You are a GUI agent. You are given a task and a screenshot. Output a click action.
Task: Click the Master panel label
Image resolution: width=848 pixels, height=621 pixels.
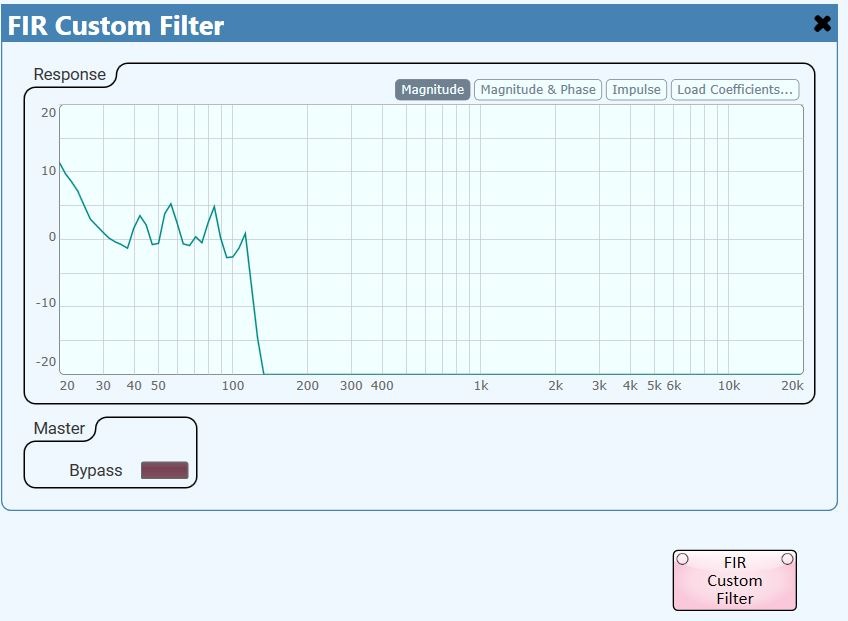(59, 428)
